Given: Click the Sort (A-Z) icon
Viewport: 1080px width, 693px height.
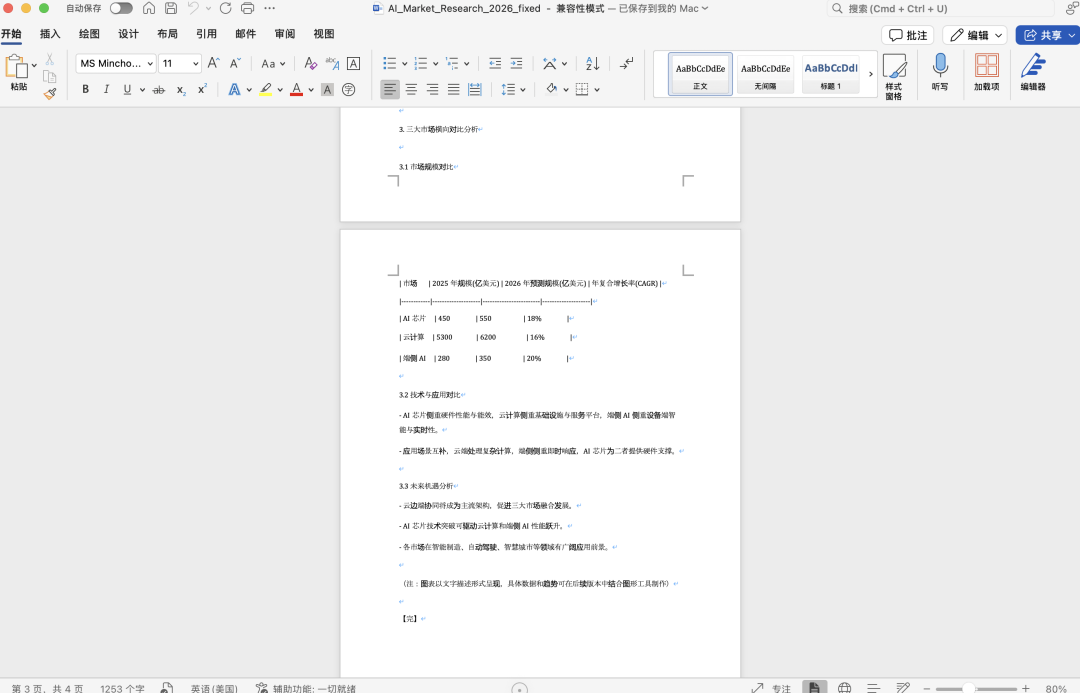Looking at the screenshot, I should (x=592, y=63).
